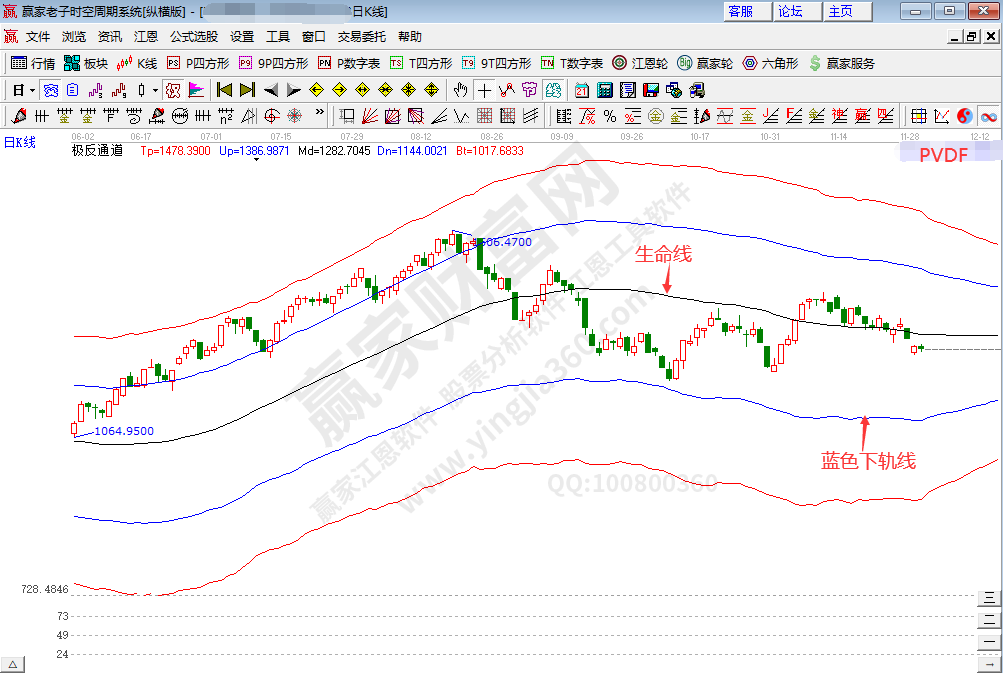Select the percent sign drawing tool

click(609, 116)
